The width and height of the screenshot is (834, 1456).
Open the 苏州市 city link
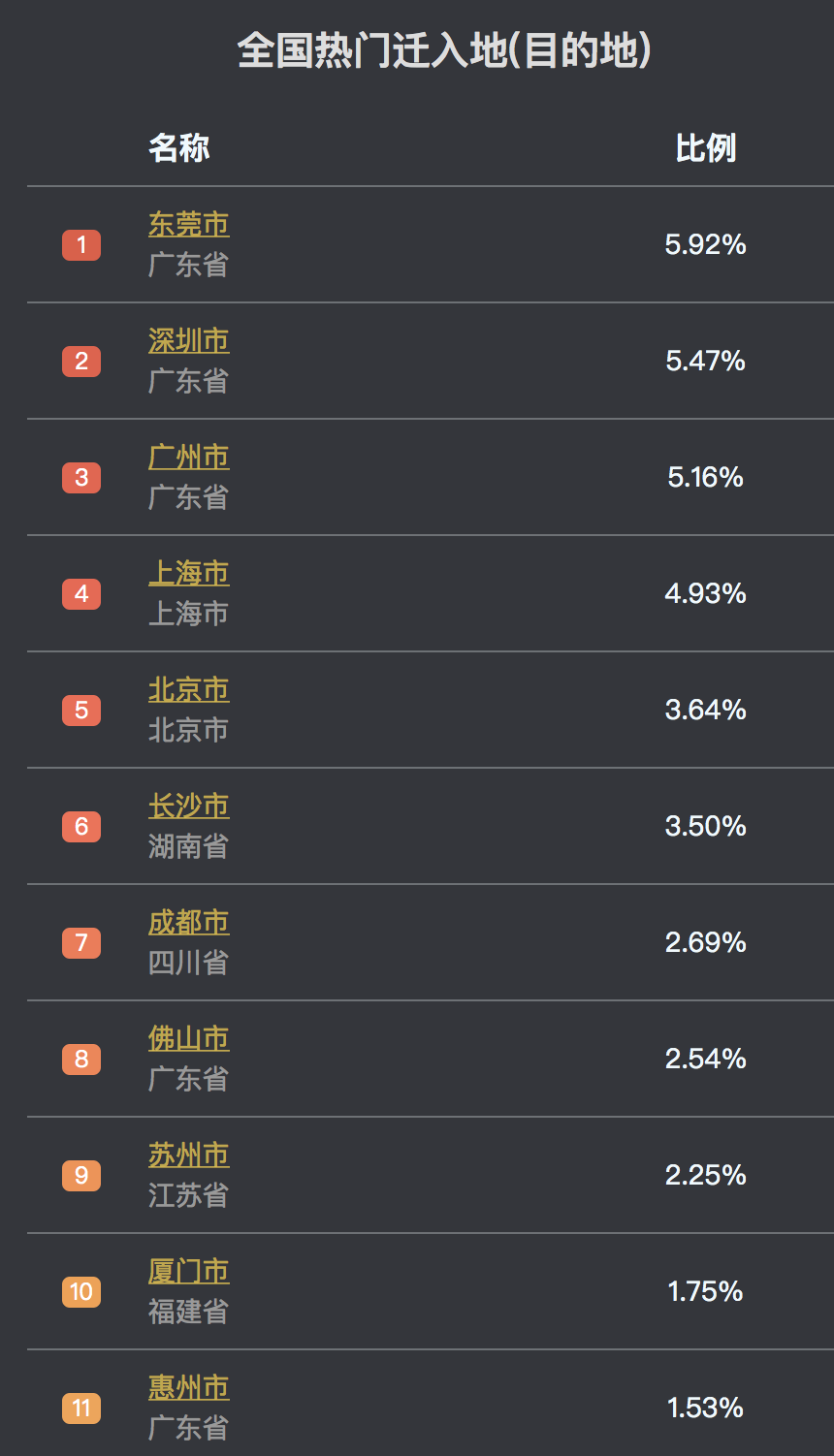[x=188, y=1155]
